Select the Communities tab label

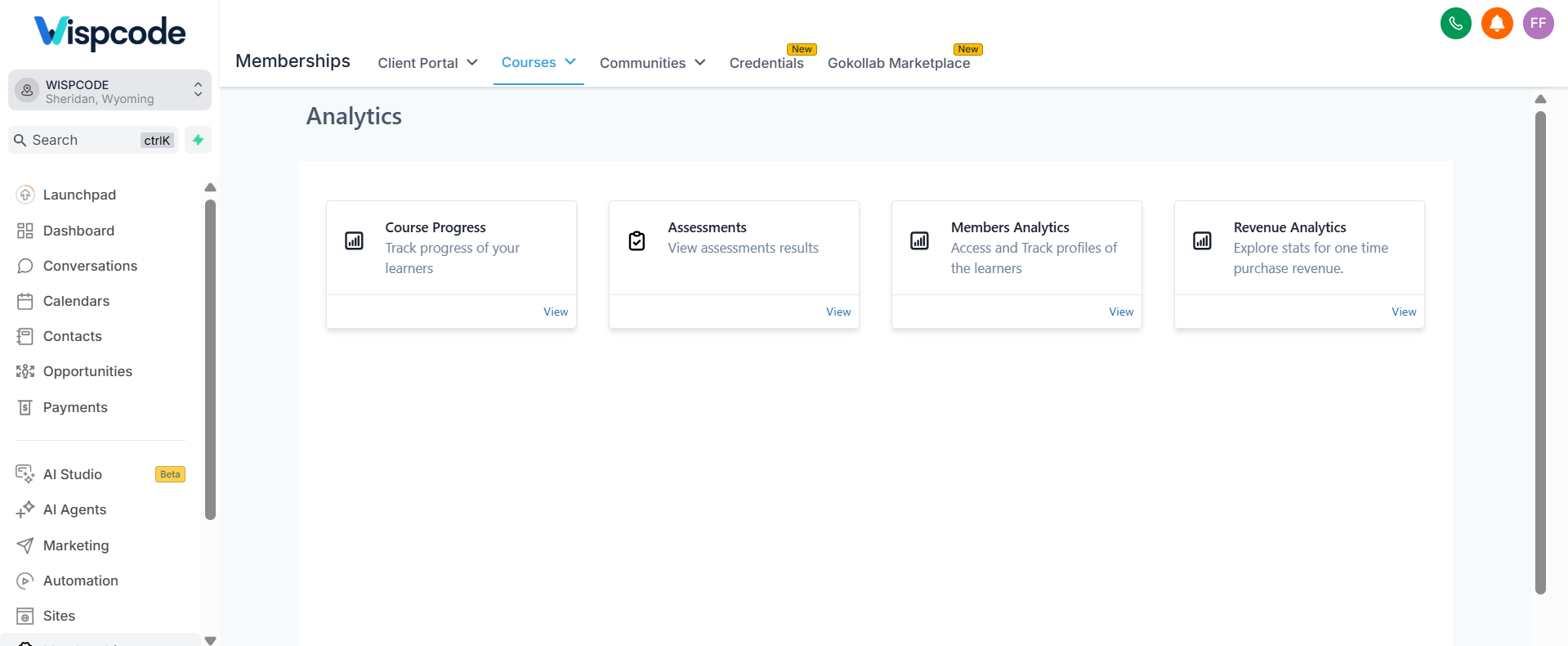[x=642, y=63]
